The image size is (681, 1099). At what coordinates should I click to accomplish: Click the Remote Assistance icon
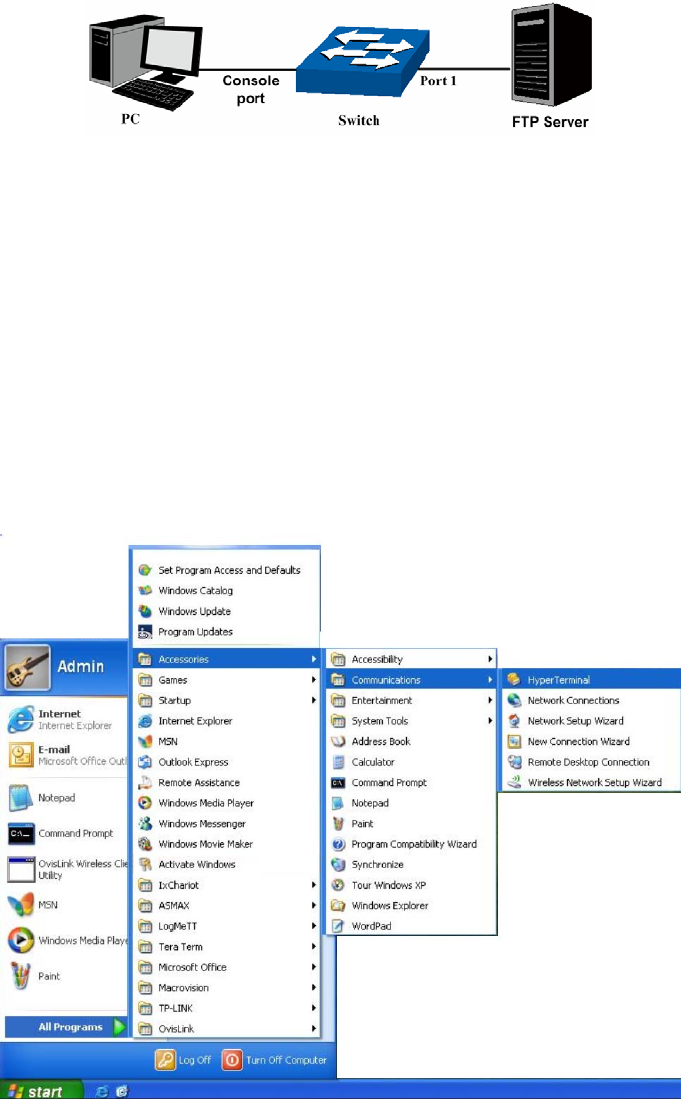145,782
